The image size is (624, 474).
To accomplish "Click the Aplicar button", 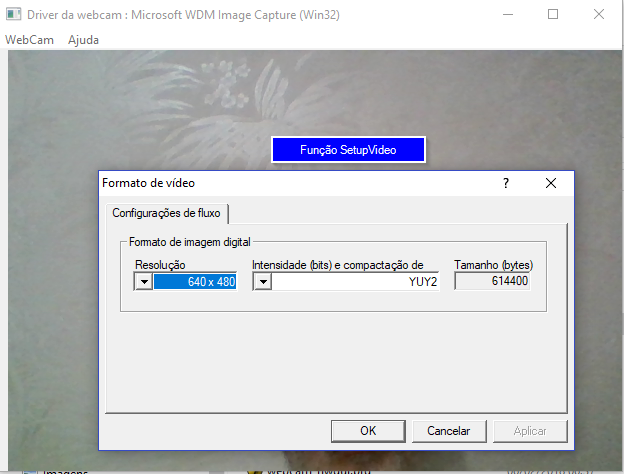I will point(530,431).
